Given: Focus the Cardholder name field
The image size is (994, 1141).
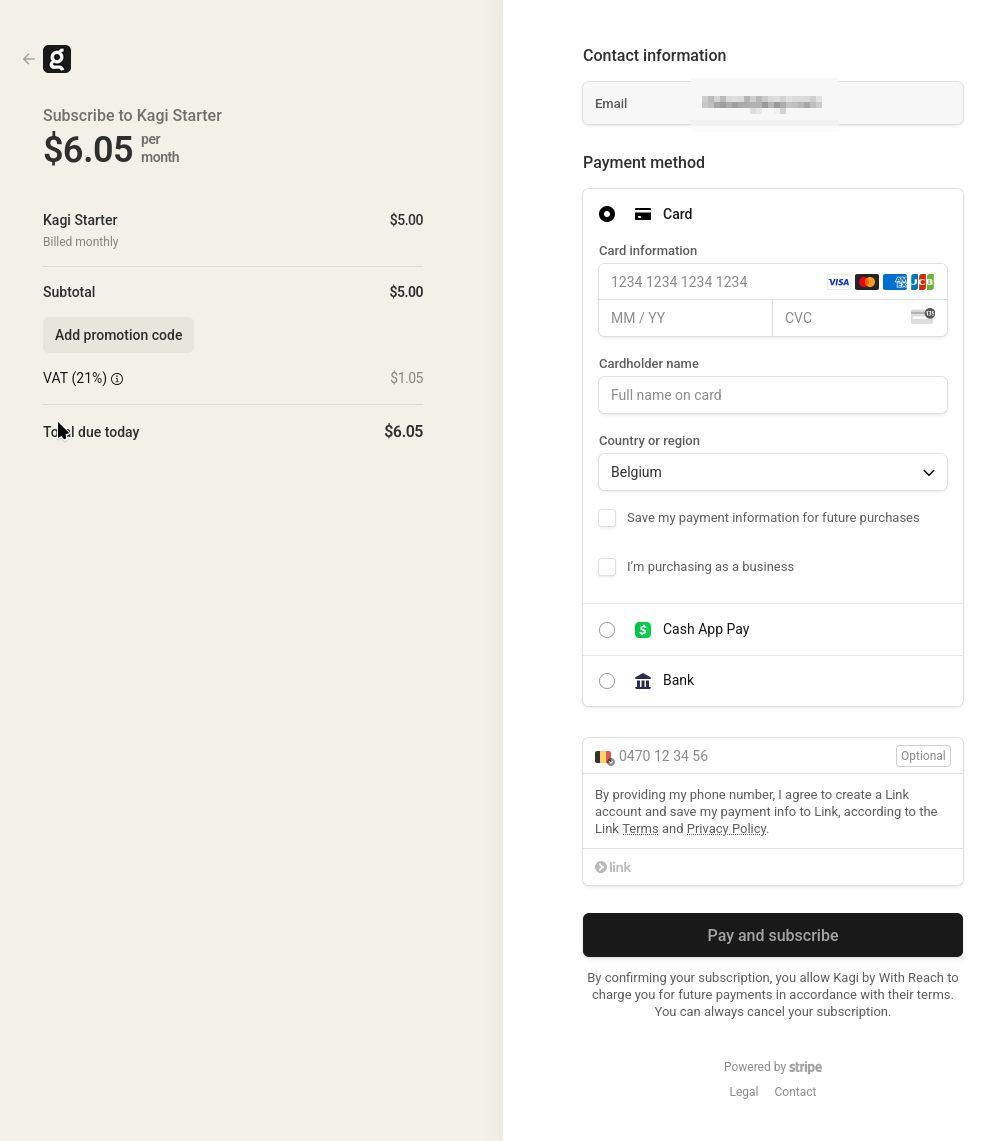Looking at the screenshot, I should (x=772, y=395).
